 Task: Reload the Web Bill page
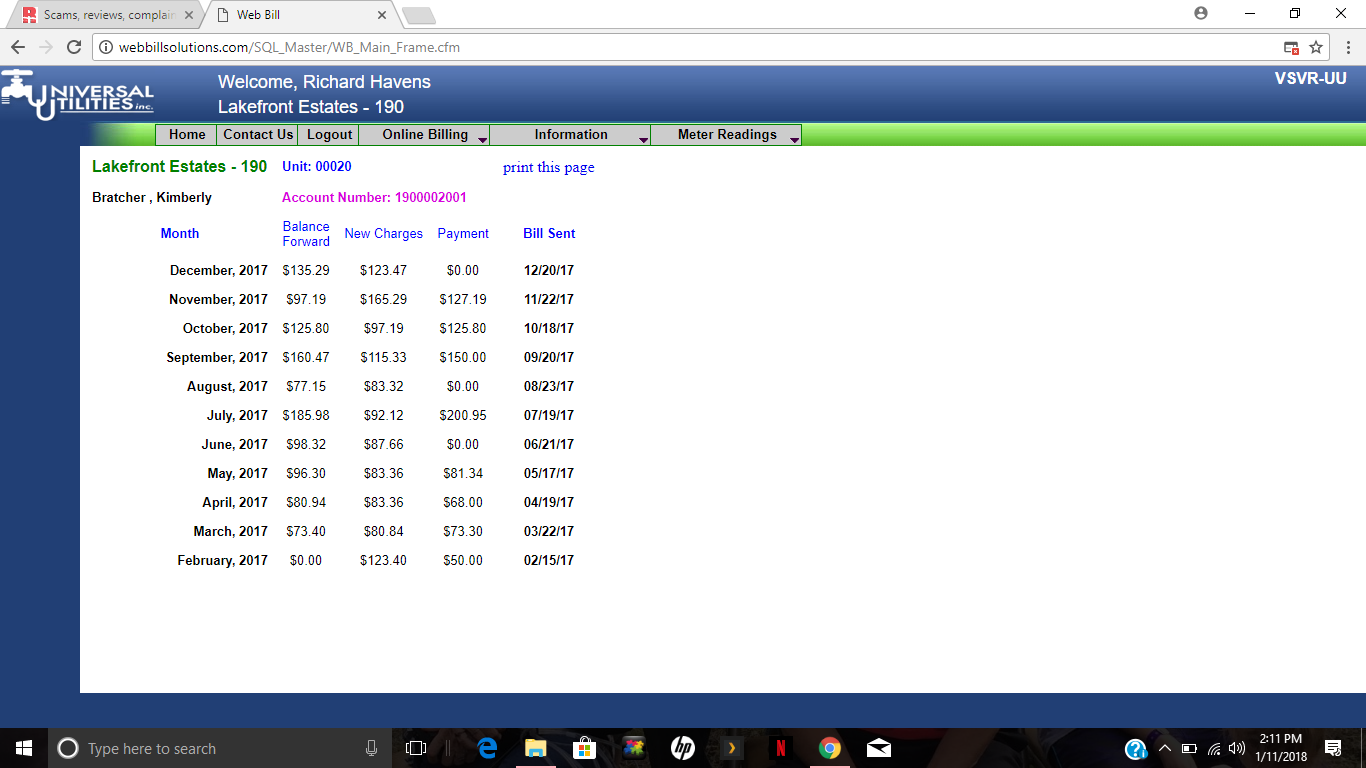pyautogui.click(x=74, y=47)
